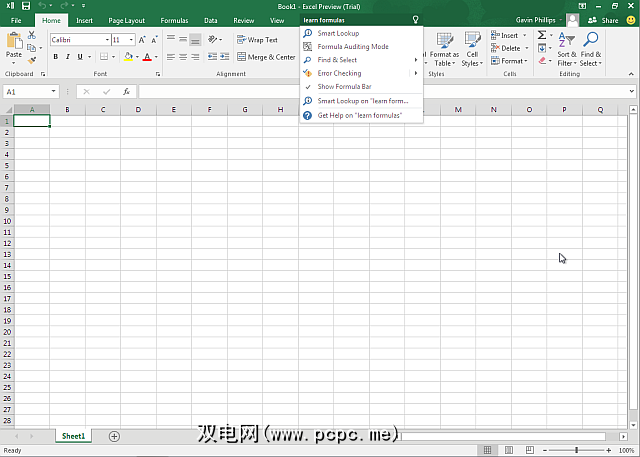Click the AutoSum sigma icon
Image resolution: width=640 pixels, height=457 pixels.
point(541,35)
